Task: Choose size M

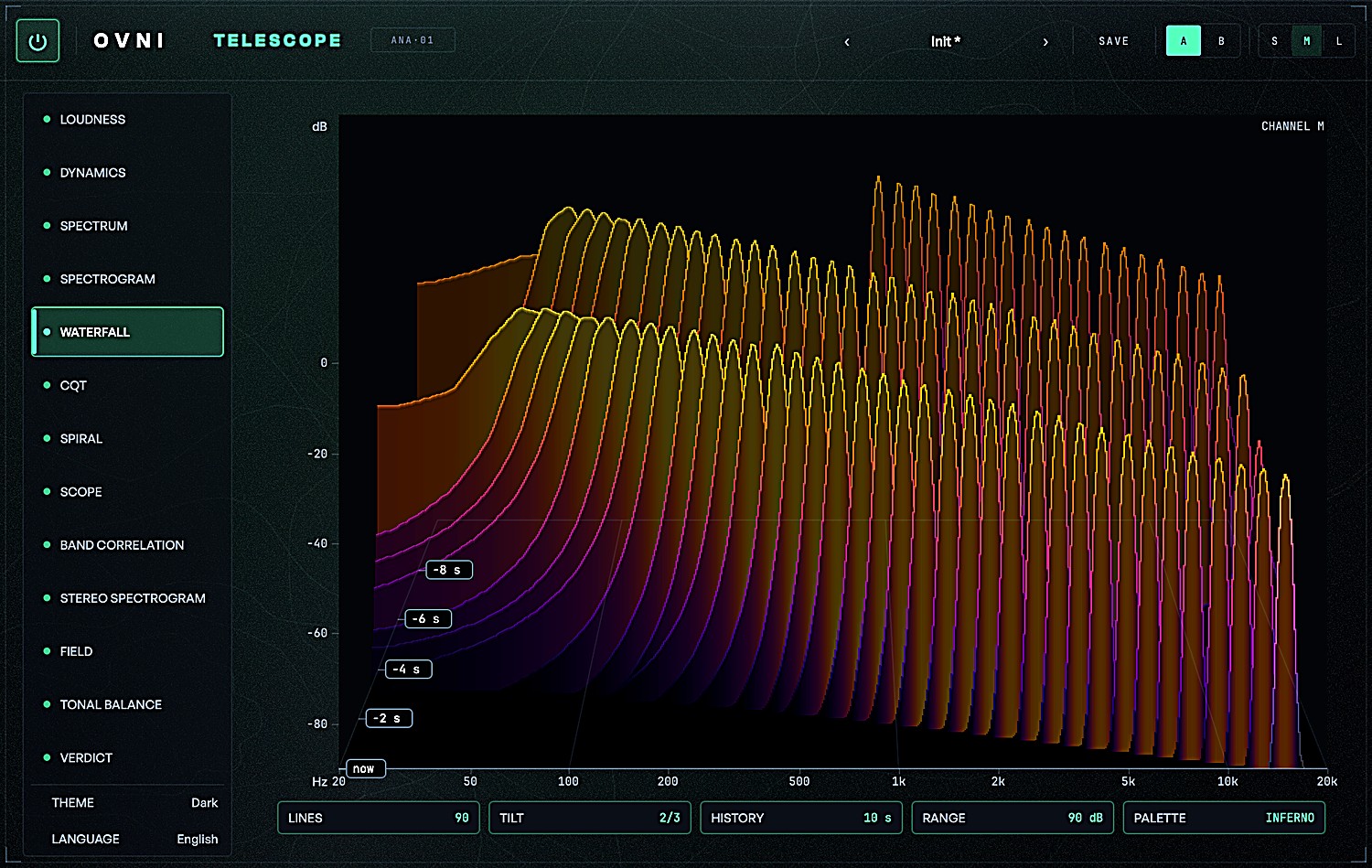Action: (x=1307, y=41)
